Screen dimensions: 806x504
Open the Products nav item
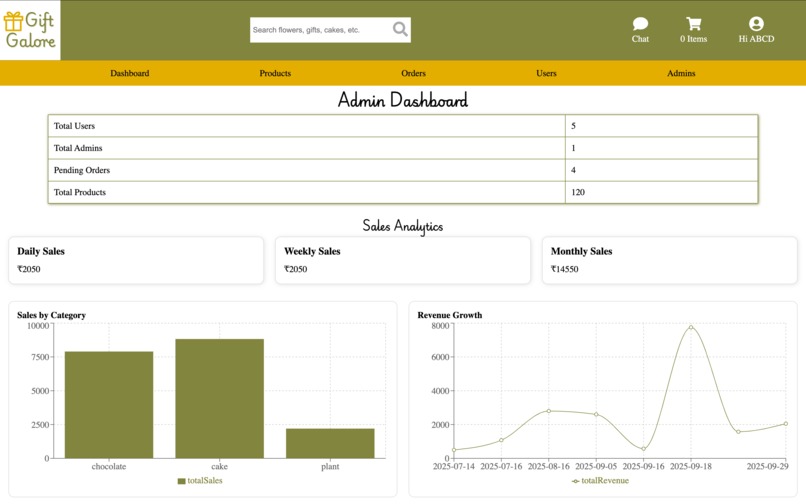pyautogui.click(x=275, y=73)
